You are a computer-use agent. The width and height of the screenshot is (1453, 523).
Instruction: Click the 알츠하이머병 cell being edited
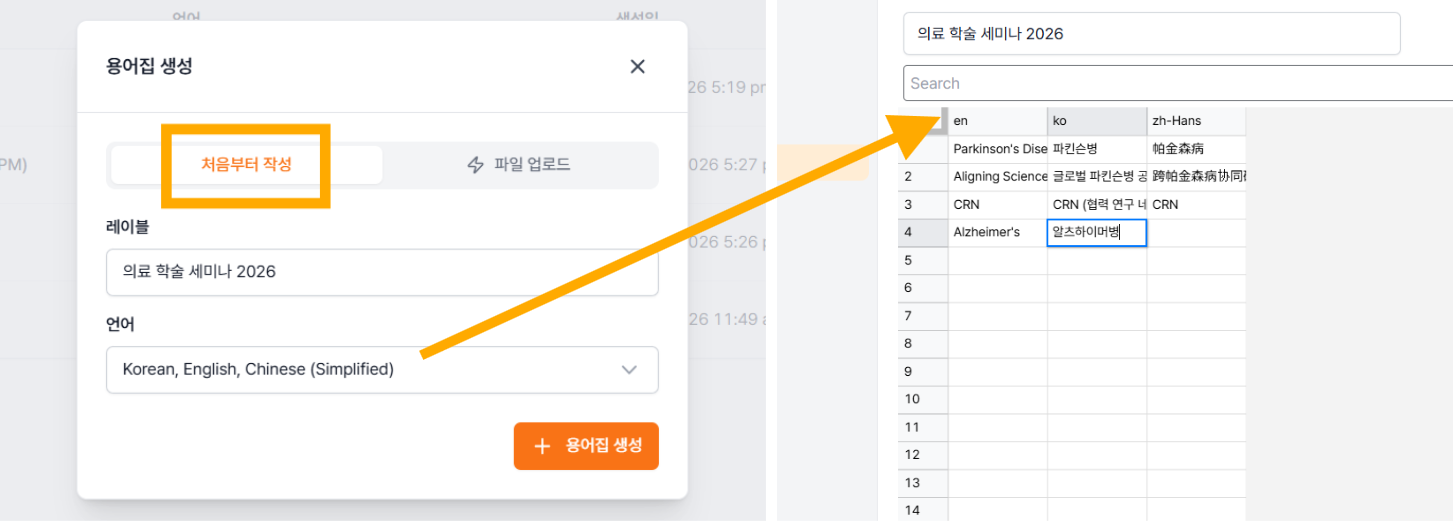click(1097, 233)
